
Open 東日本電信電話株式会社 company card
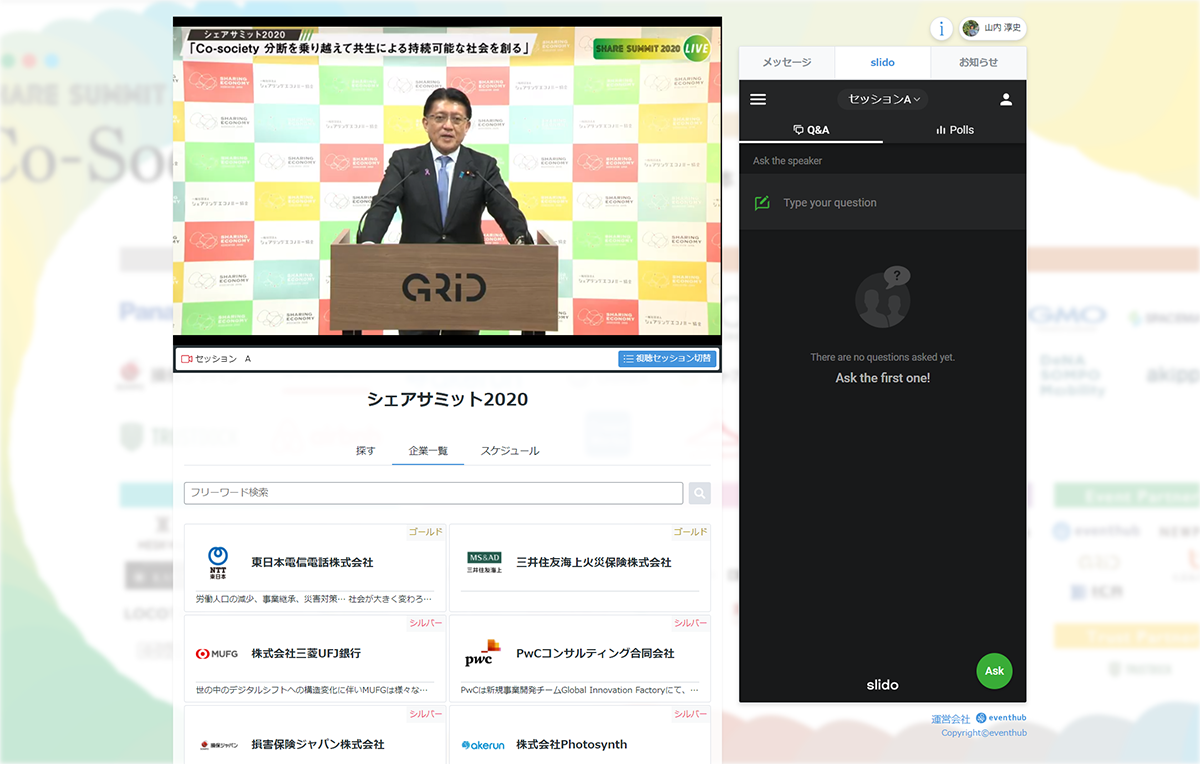click(315, 568)
